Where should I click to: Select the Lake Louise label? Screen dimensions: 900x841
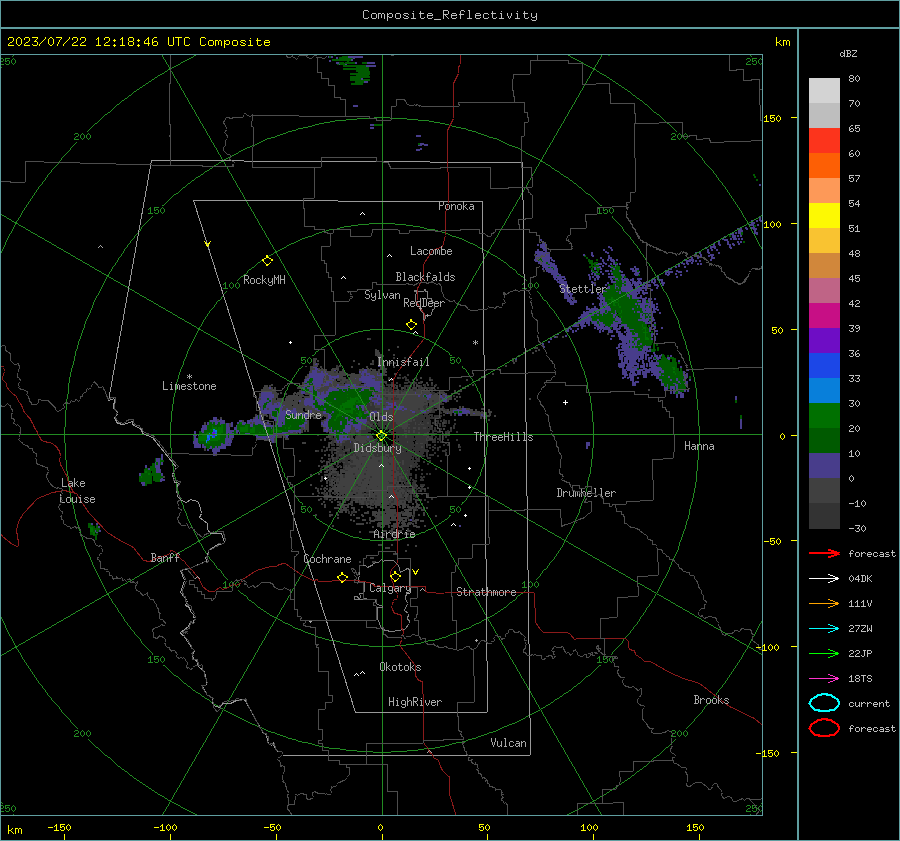77,491
